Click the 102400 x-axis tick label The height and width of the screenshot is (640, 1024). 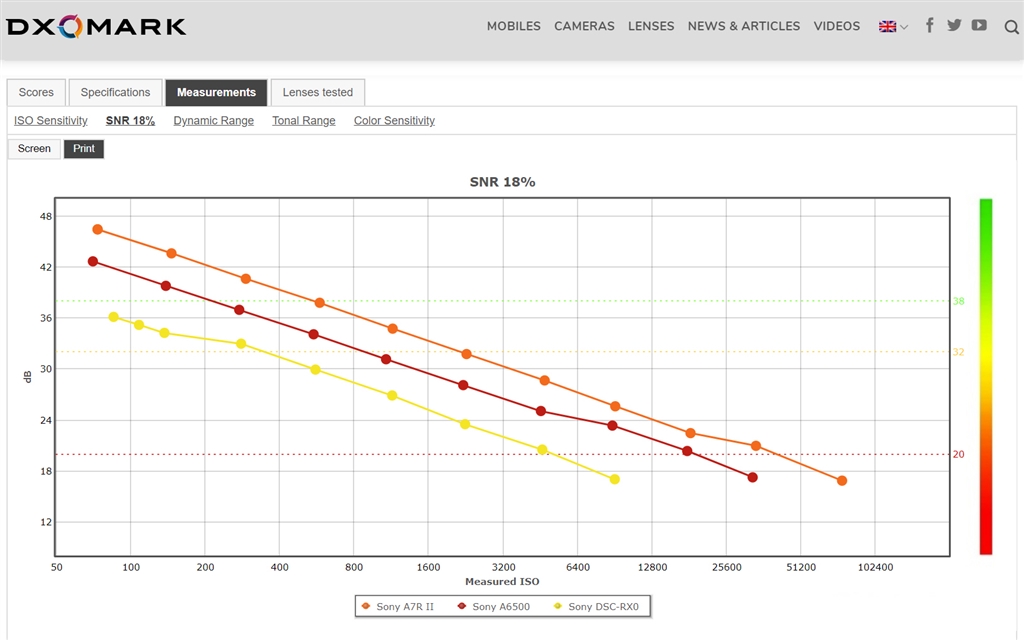pos(875,568)
